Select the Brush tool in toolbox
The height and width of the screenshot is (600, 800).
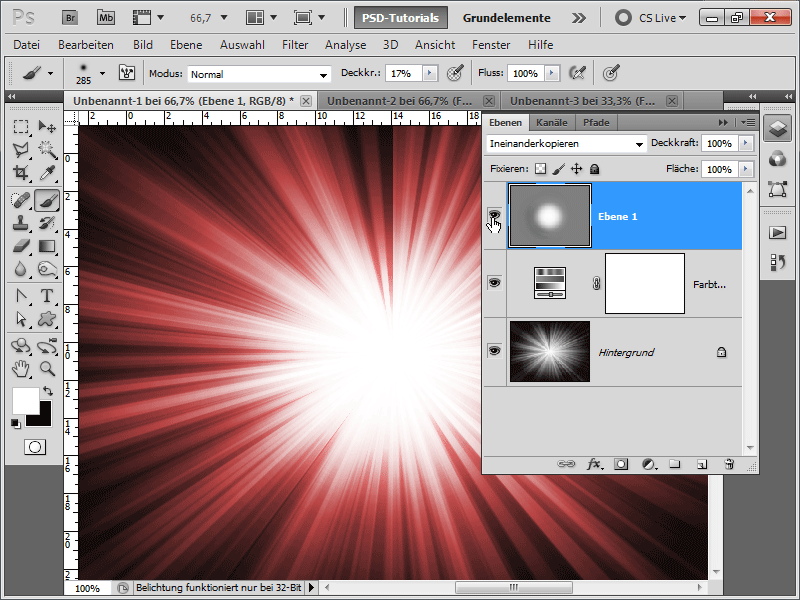coord(47,200)
